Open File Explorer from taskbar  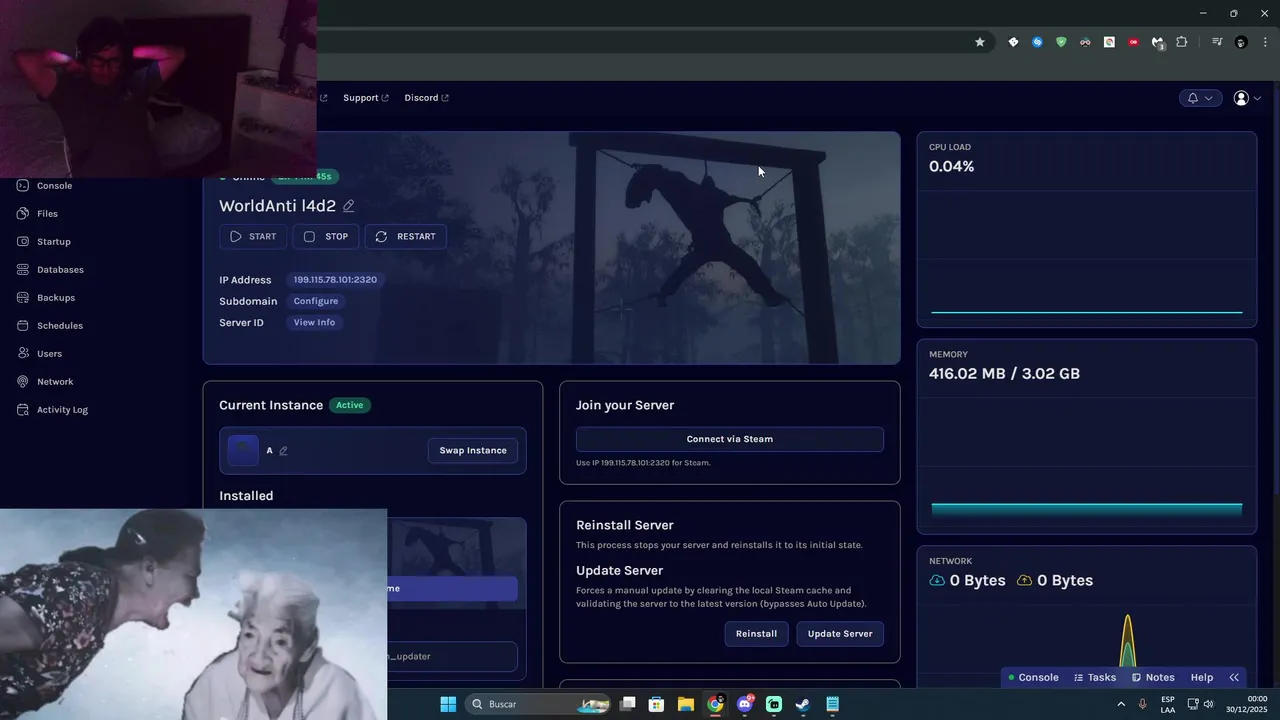[x=685, y=704]
